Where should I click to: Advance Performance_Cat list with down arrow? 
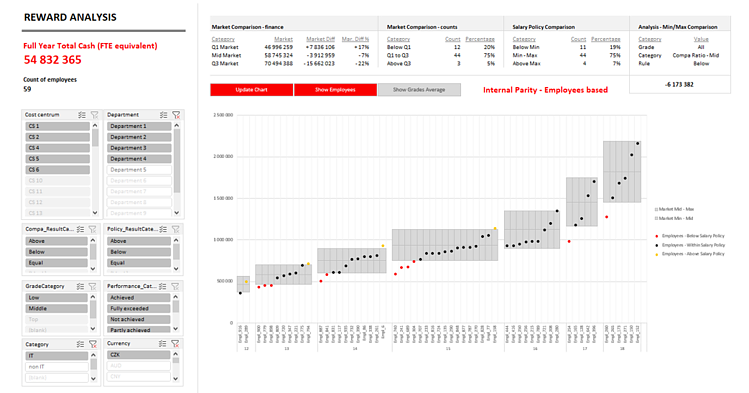pyautogui.click(x=176, y=329)
